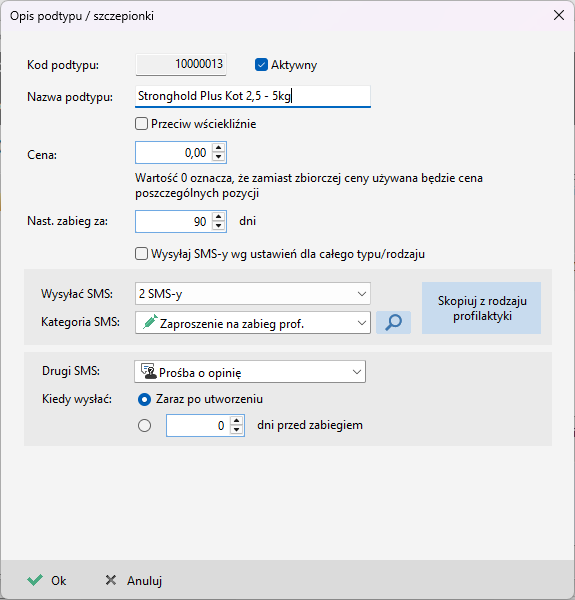
Task: Enable Przeciw wściekliźnie checkbox
Action: coord(141,124)
